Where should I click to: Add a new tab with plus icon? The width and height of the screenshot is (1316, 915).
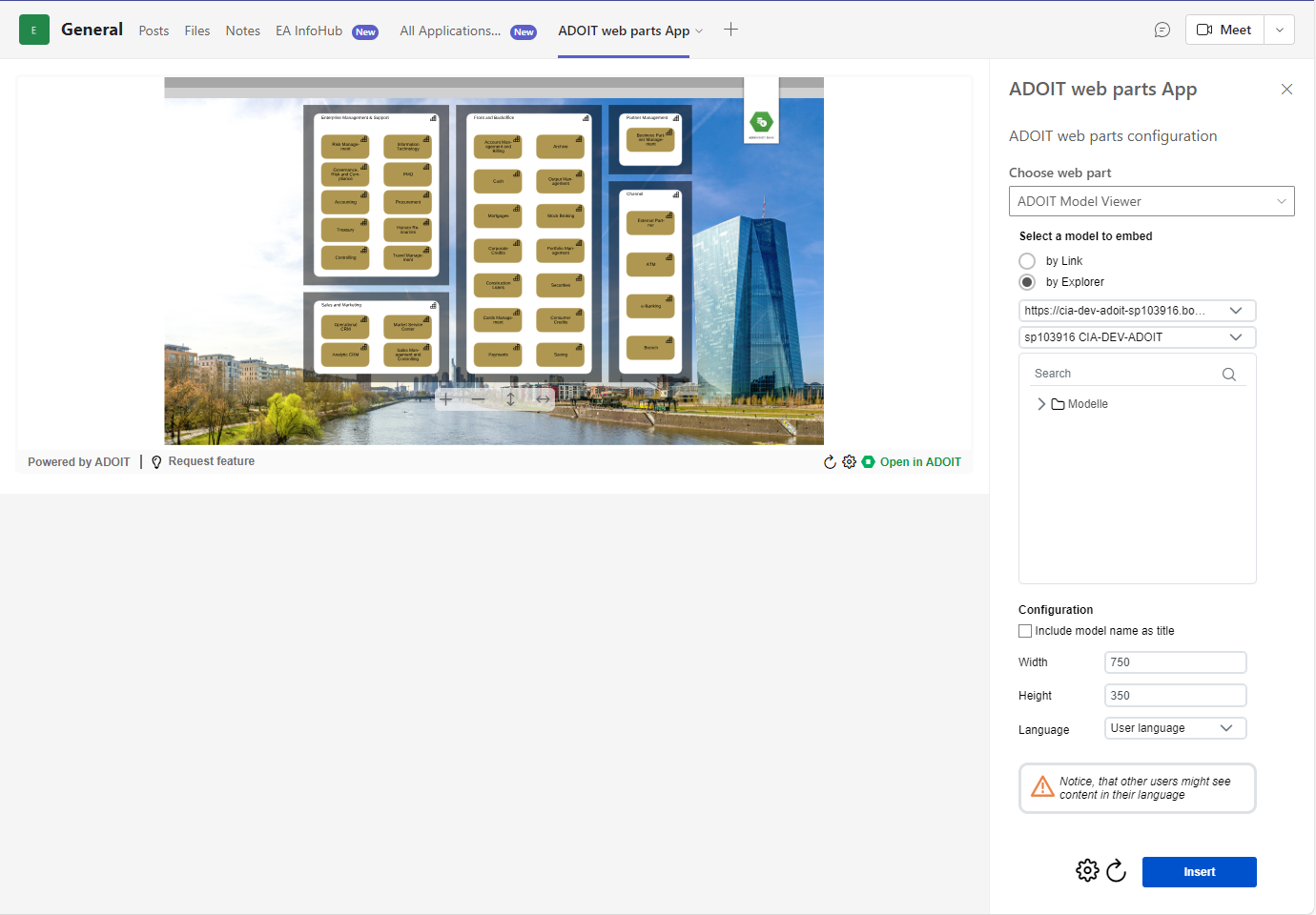[x=730, y=30]
